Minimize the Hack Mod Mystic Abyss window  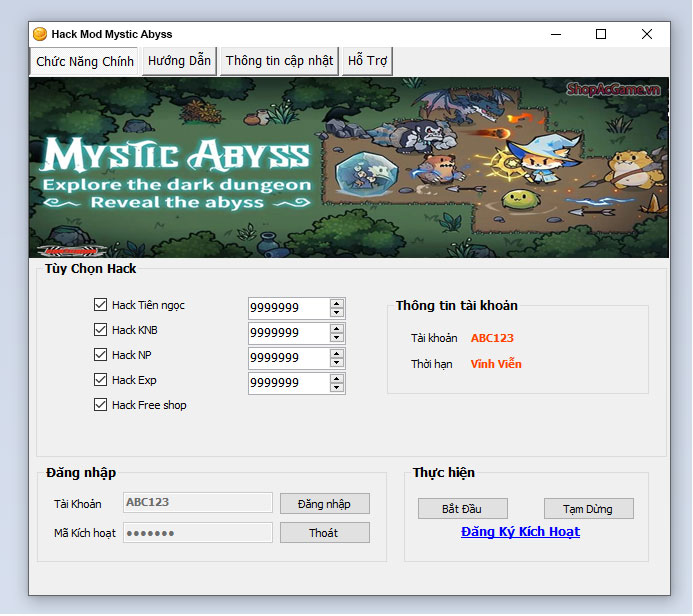click(556, 34)
